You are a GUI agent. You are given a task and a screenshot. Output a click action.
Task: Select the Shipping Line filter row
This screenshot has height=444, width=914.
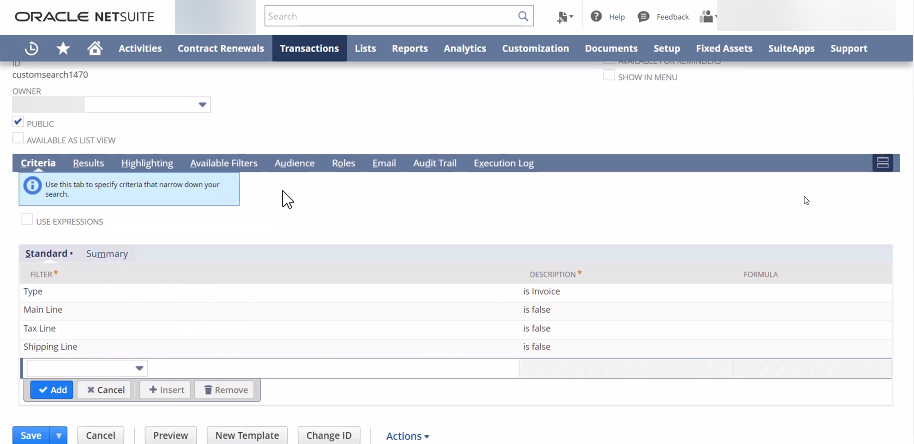(x=455, y=348)
